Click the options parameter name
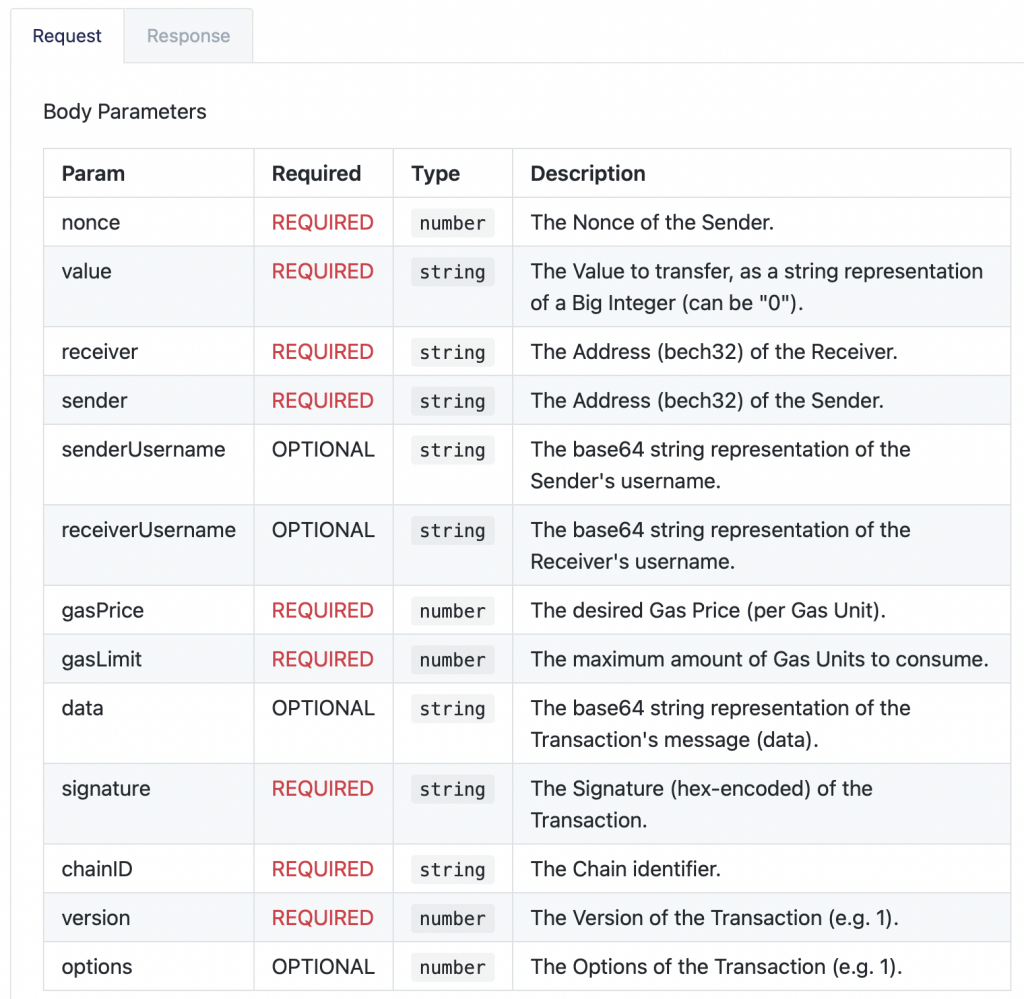This screenshot has width=1024, height=999. coord(97,967)
